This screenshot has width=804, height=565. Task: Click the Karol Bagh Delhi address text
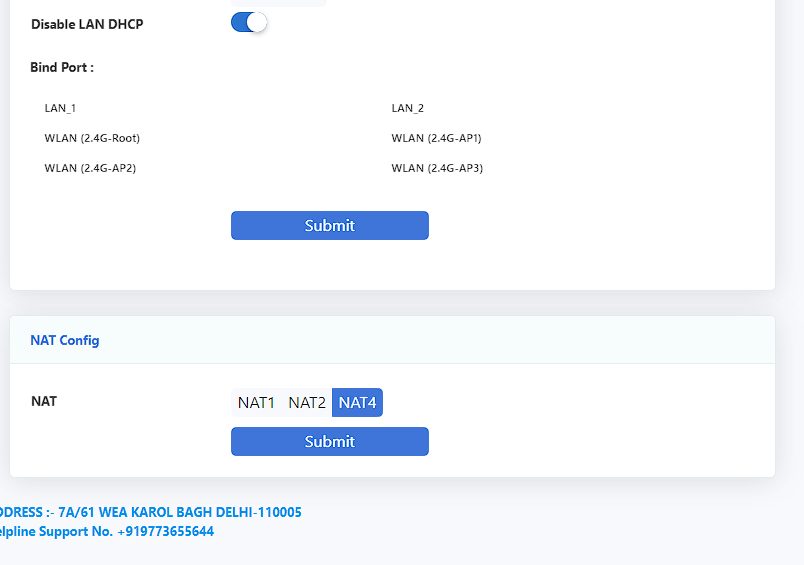[x=180, y=512]
